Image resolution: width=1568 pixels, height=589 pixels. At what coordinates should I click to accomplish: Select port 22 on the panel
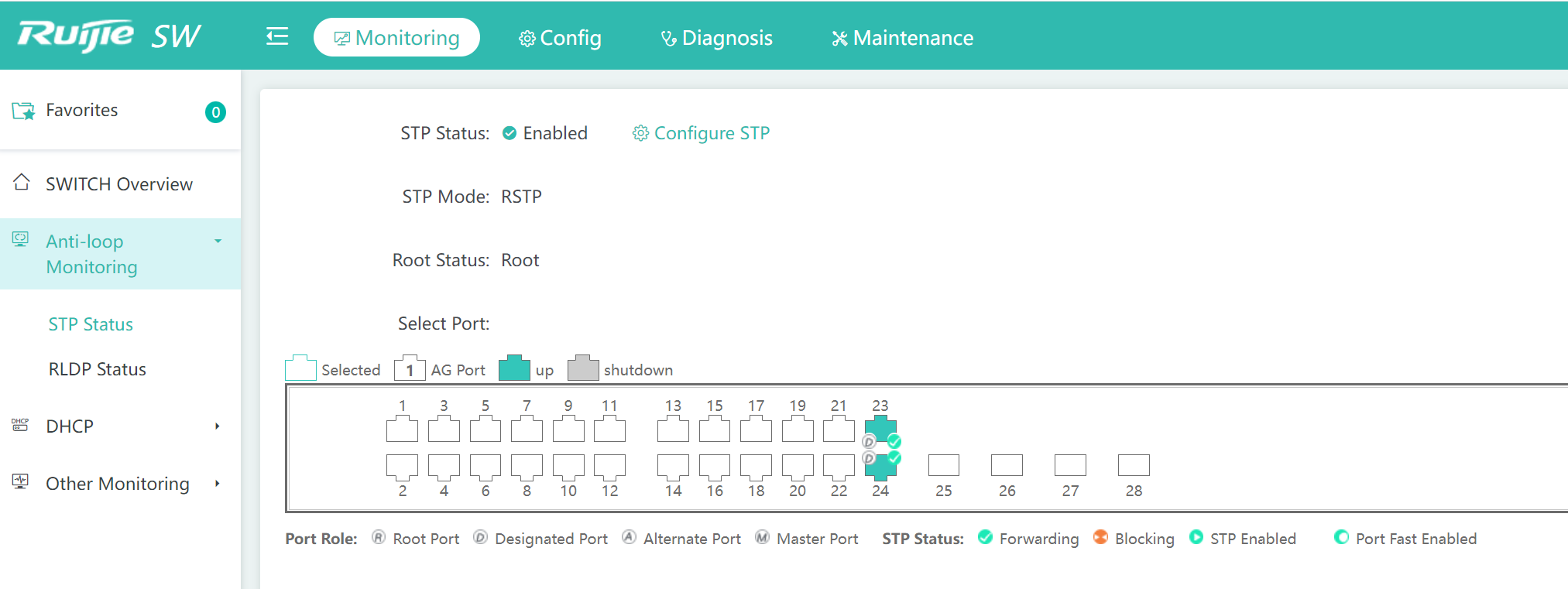coord(839,467)
